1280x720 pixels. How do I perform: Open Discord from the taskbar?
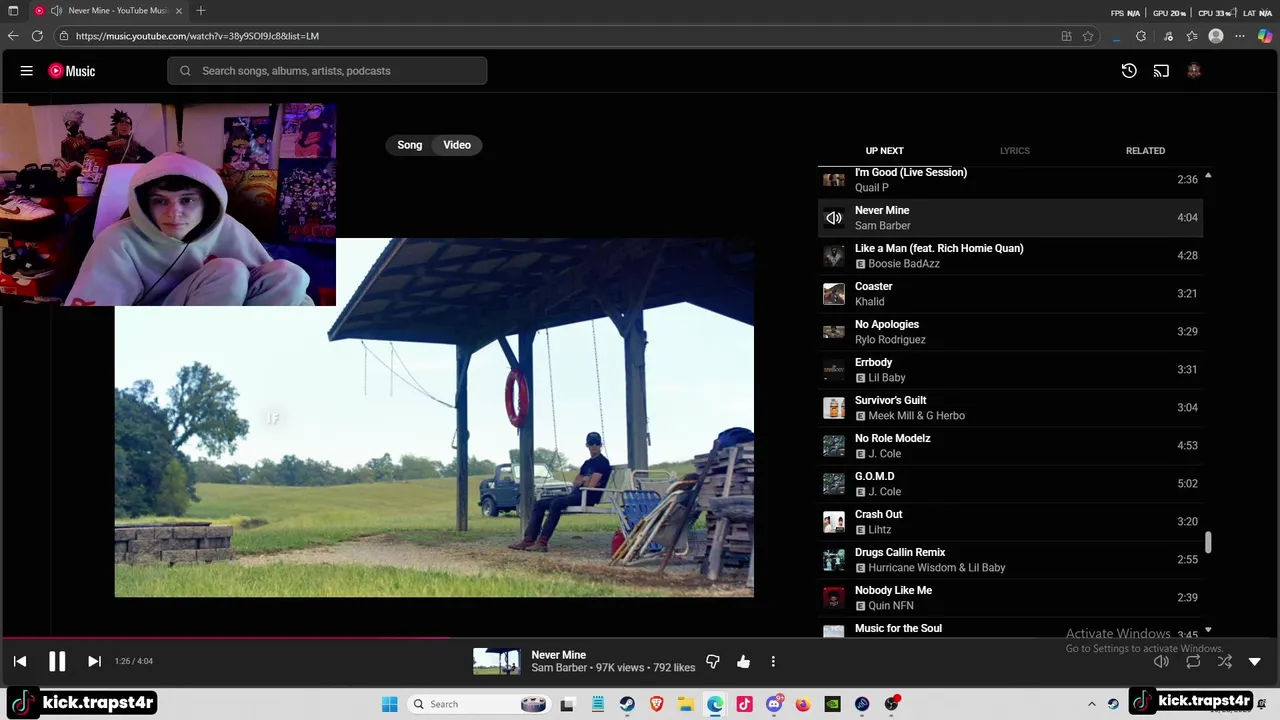point(774,704)
